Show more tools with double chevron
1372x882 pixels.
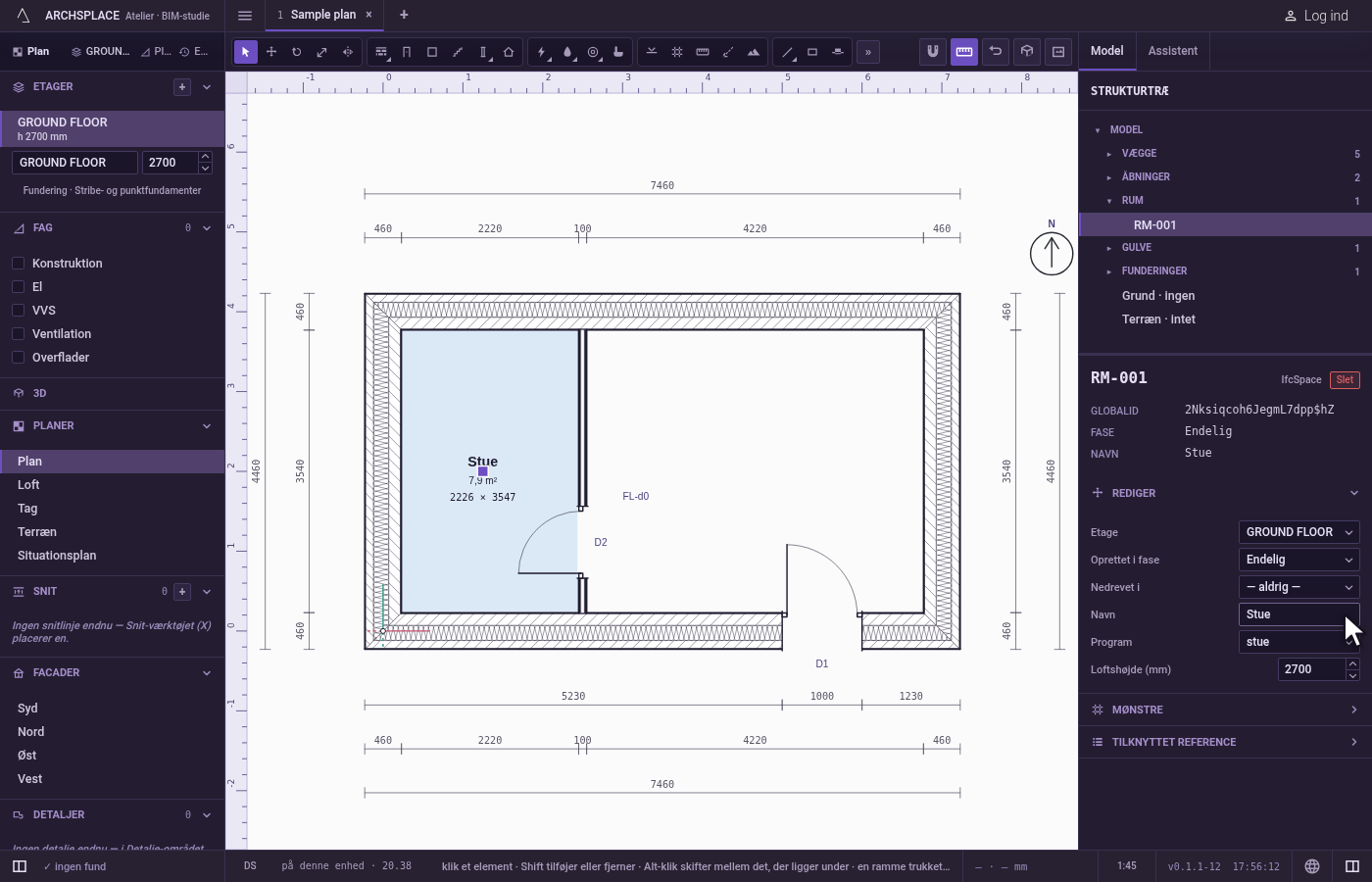[x=868, y=52]
